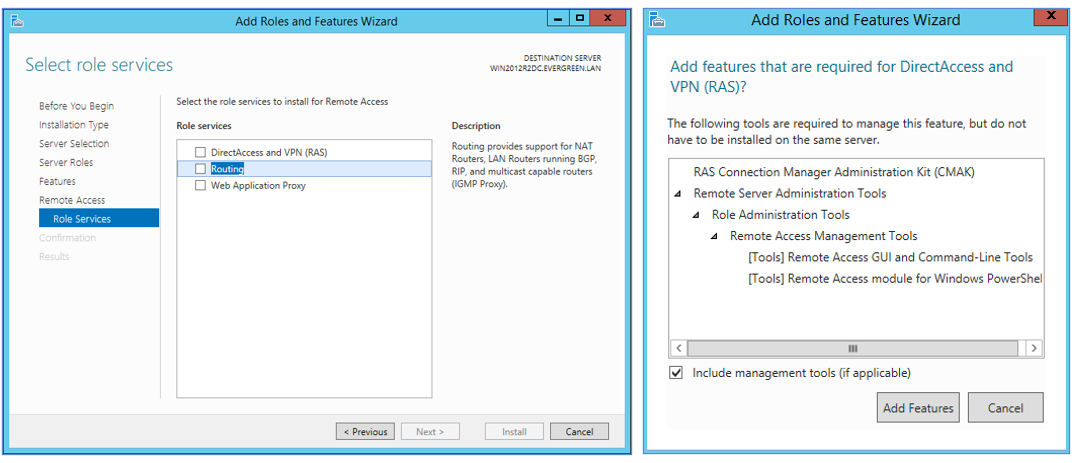The height and width of the screenshot is (463, 1075).
Task: Minimize the Select role services wizard window
Action: coord(558,19)
